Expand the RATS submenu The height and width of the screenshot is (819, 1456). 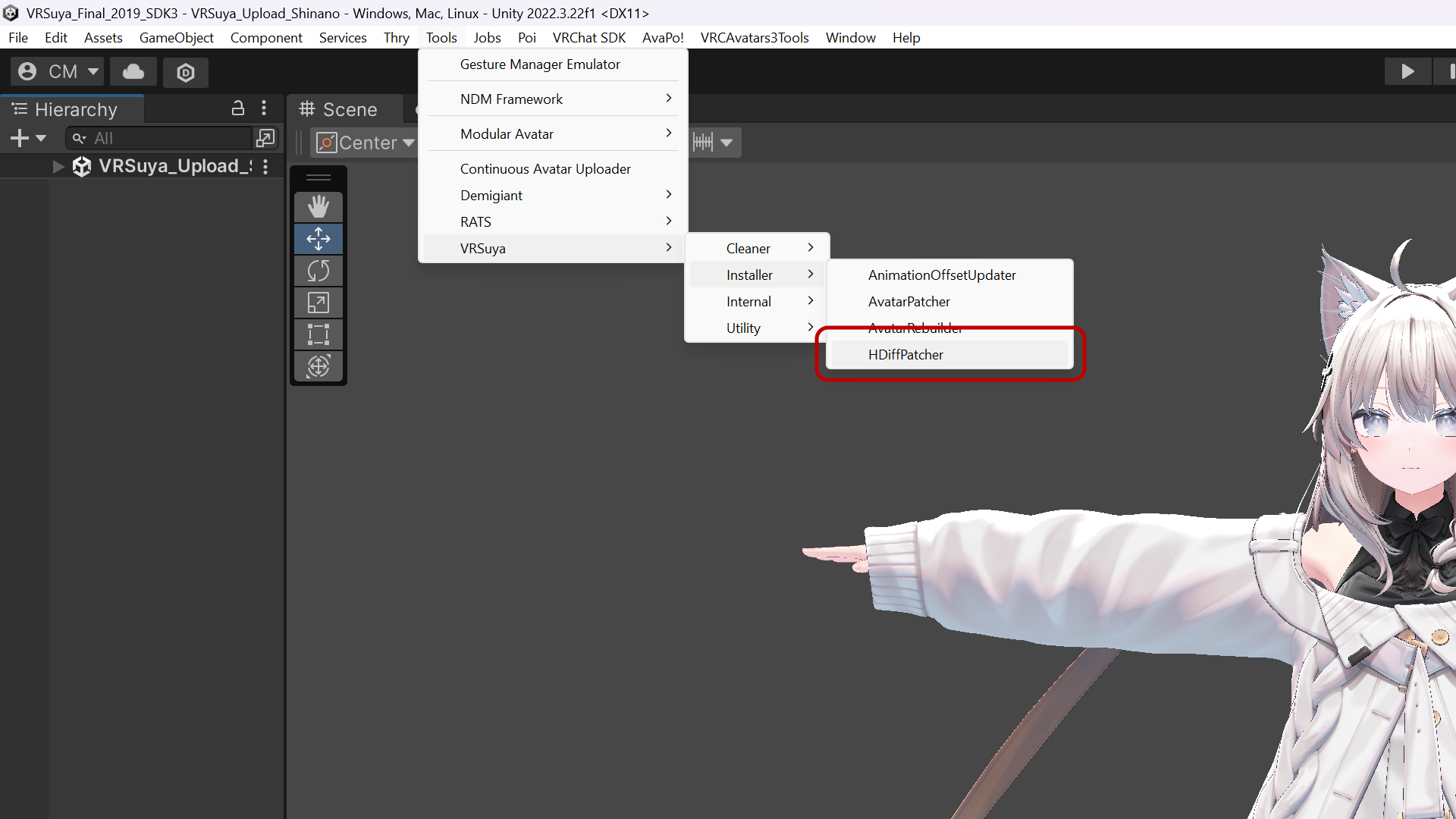(x=553, y=222)
